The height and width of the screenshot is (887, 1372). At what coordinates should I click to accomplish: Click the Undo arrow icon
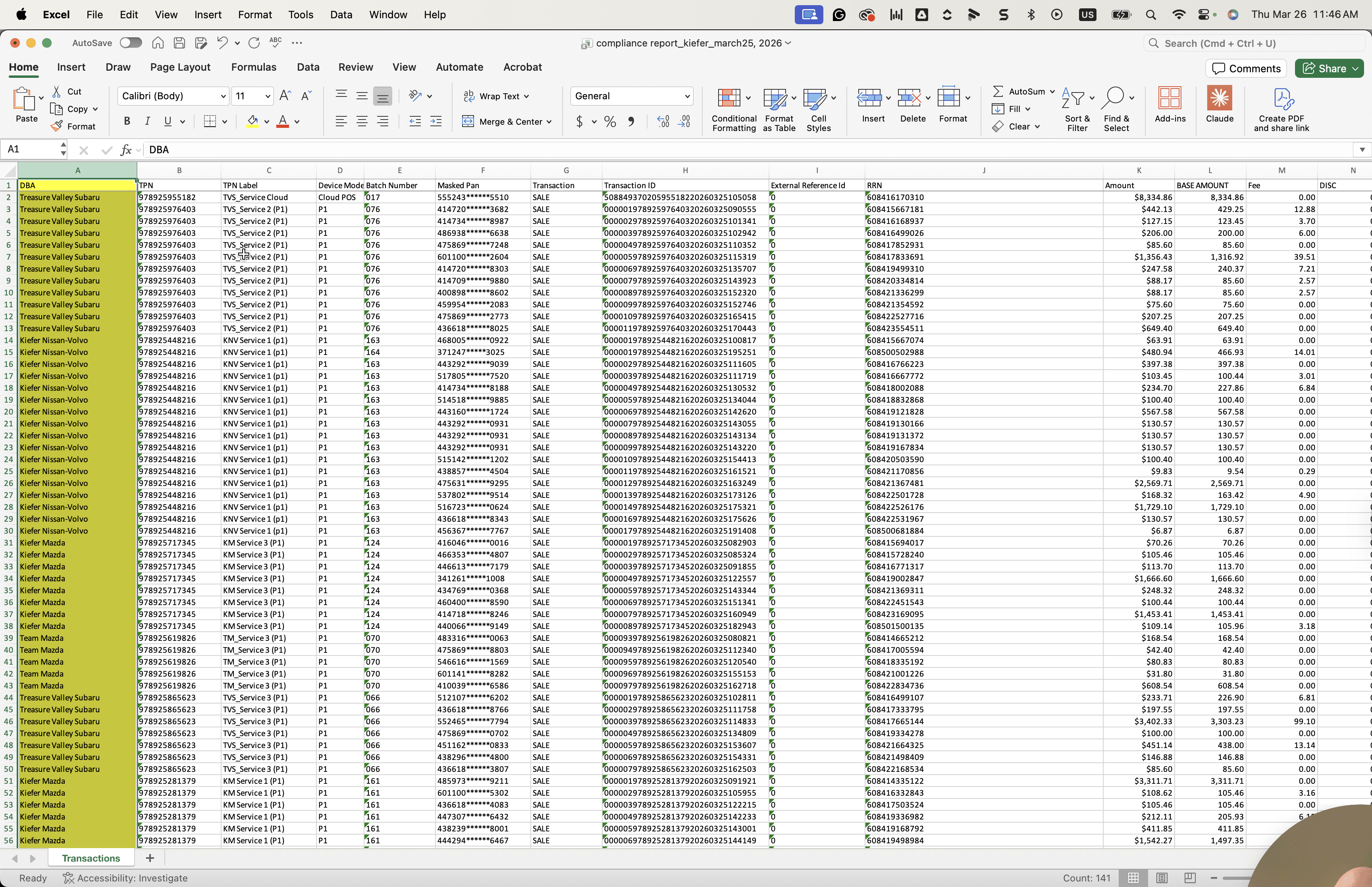click(222, 42)
